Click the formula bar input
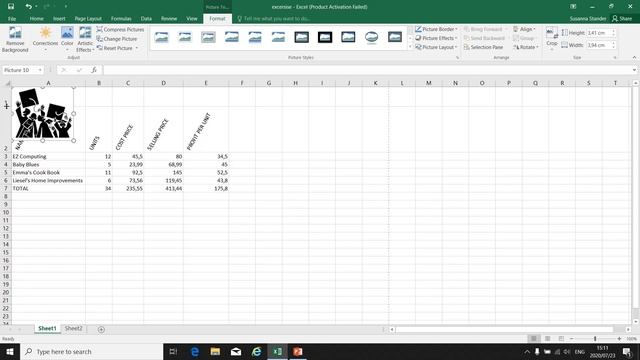Image resolution: width=640 pixels, height=360 pixels. (366, 70)
